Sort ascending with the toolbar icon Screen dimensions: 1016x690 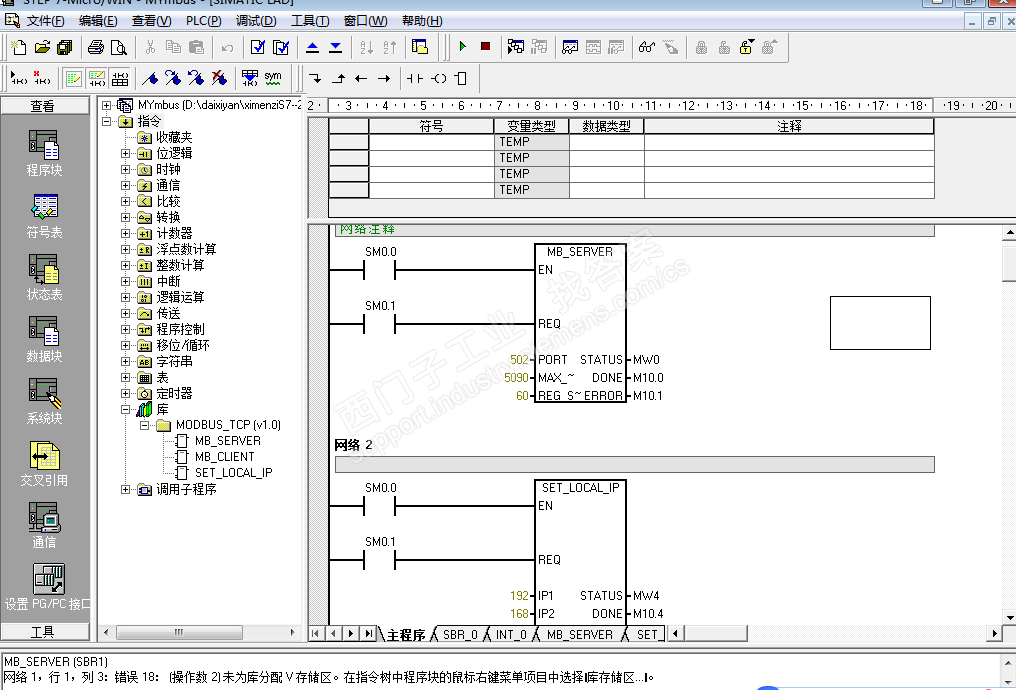point(367,47)
